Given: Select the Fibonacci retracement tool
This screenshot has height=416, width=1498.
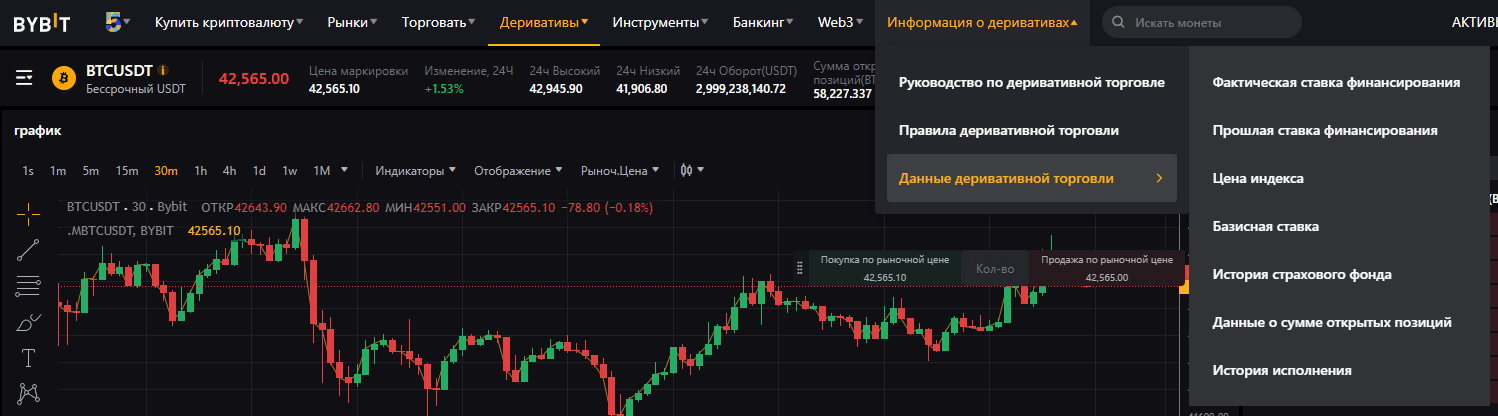Looking at the screenshot, I should pos(29,286).
